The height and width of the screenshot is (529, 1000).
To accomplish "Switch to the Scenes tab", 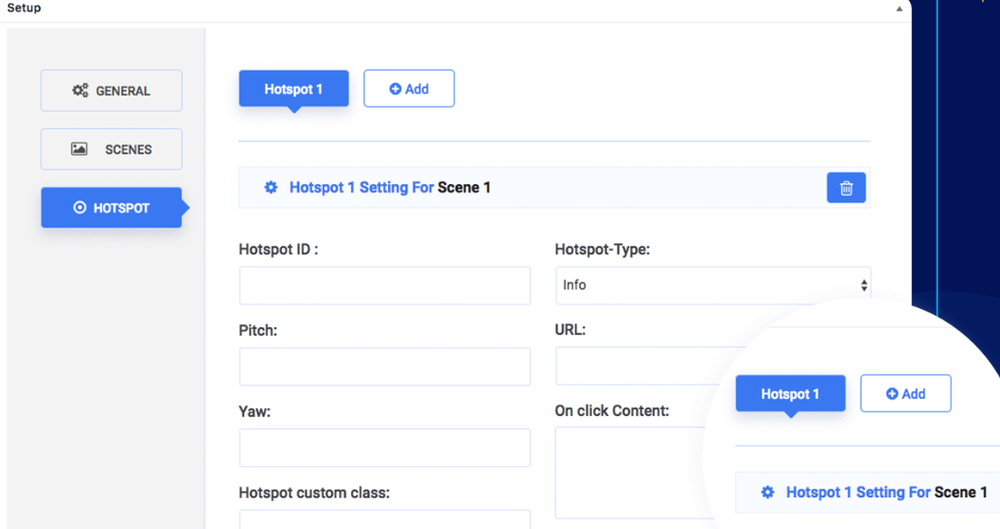I will coord(111,149).
